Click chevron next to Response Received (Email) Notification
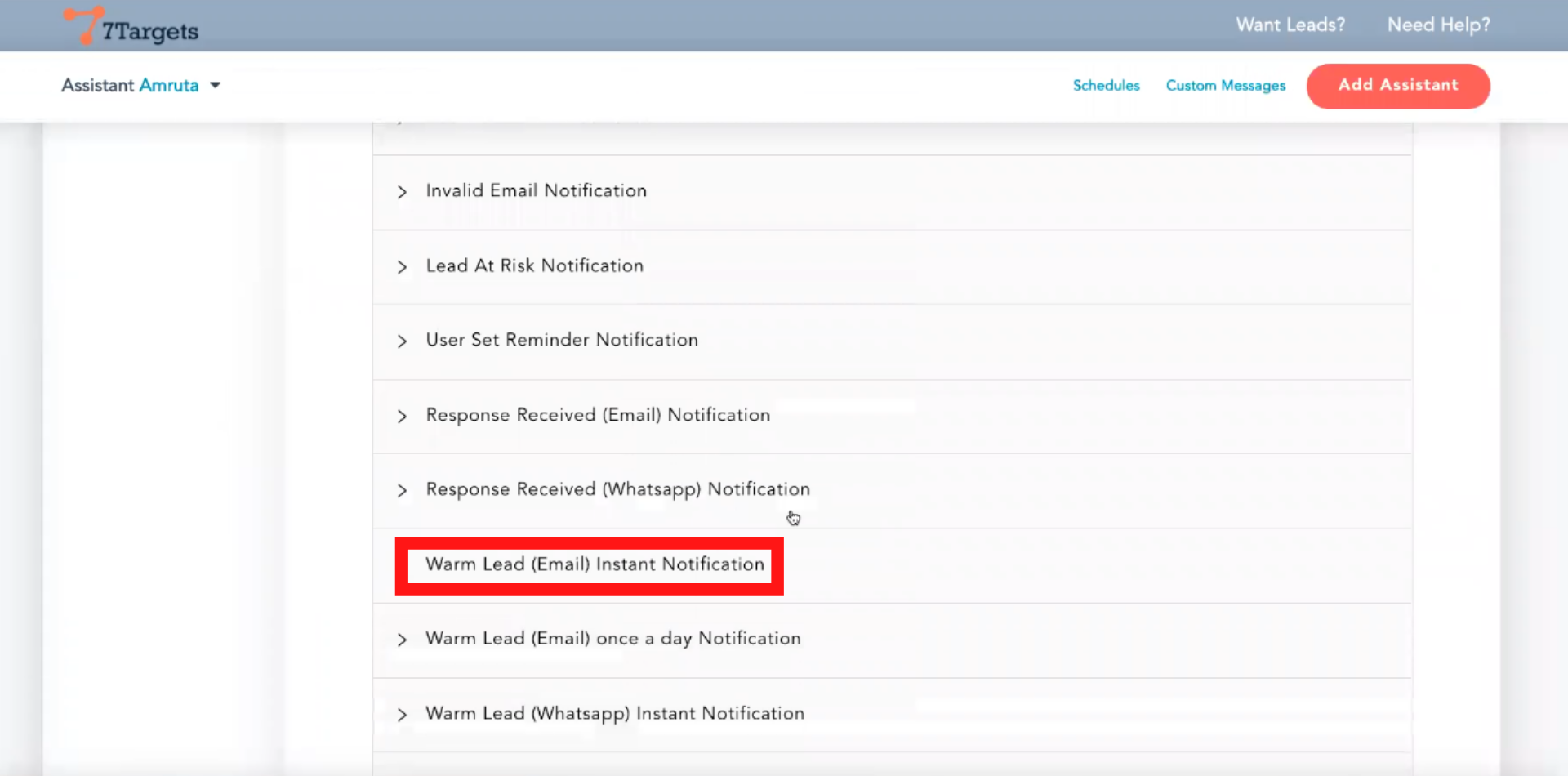This screenshot has height=776, width=1568. 402,417
